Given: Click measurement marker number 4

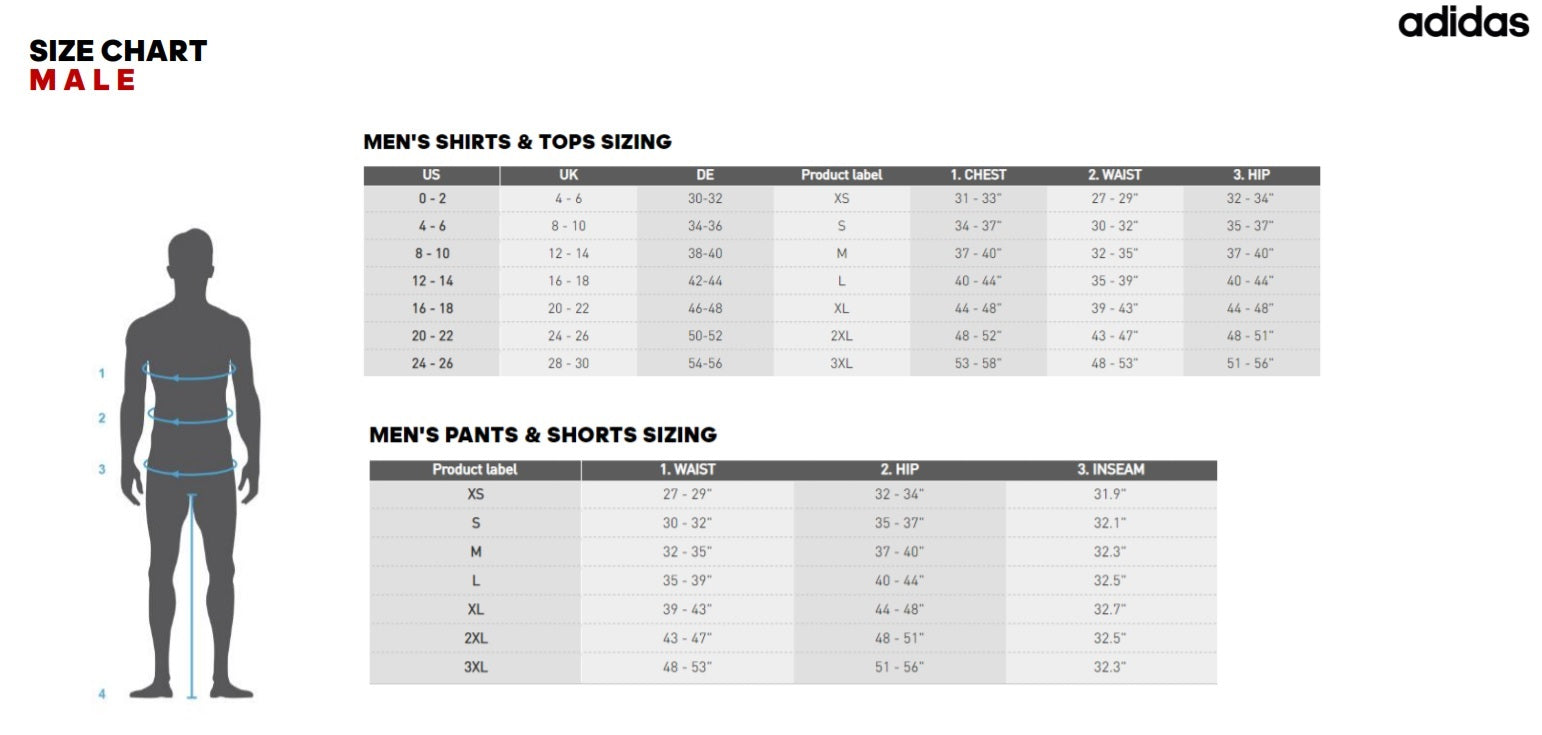Looking at the screenshot, I should [x=101, y=693].
